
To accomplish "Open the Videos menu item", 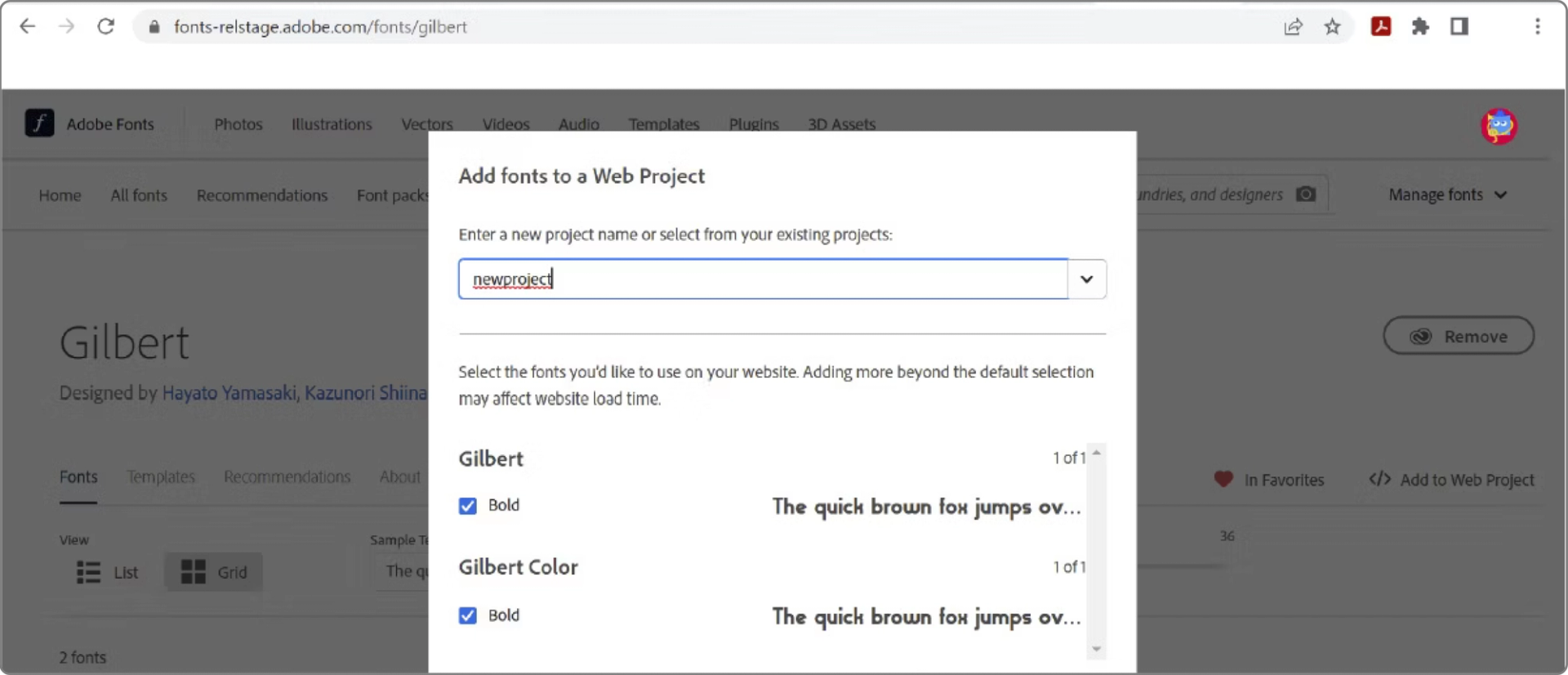I will (506, 124).
